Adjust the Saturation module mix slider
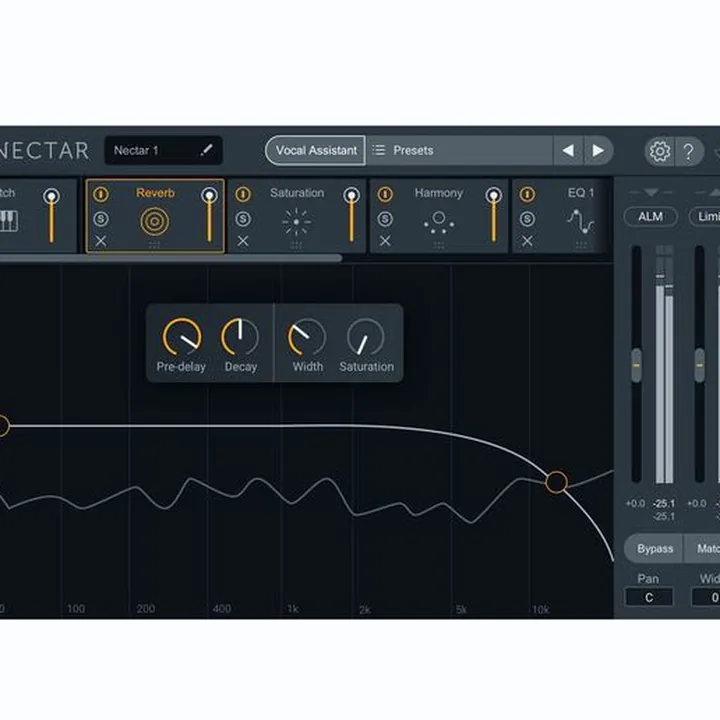Screen dimensions: 720x720 click(x=352, y=215)
